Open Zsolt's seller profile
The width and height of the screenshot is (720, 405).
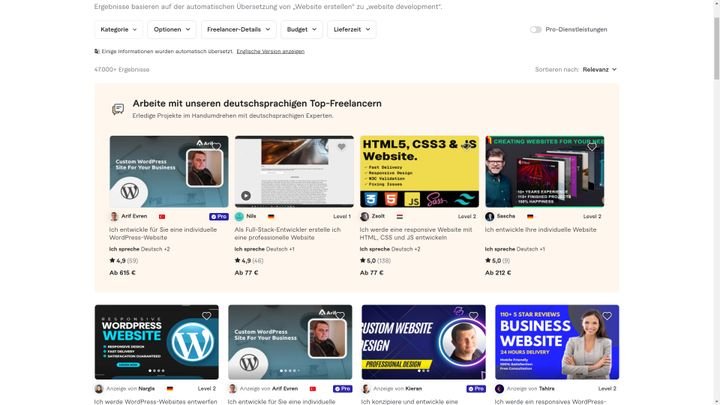coord(378,216)
